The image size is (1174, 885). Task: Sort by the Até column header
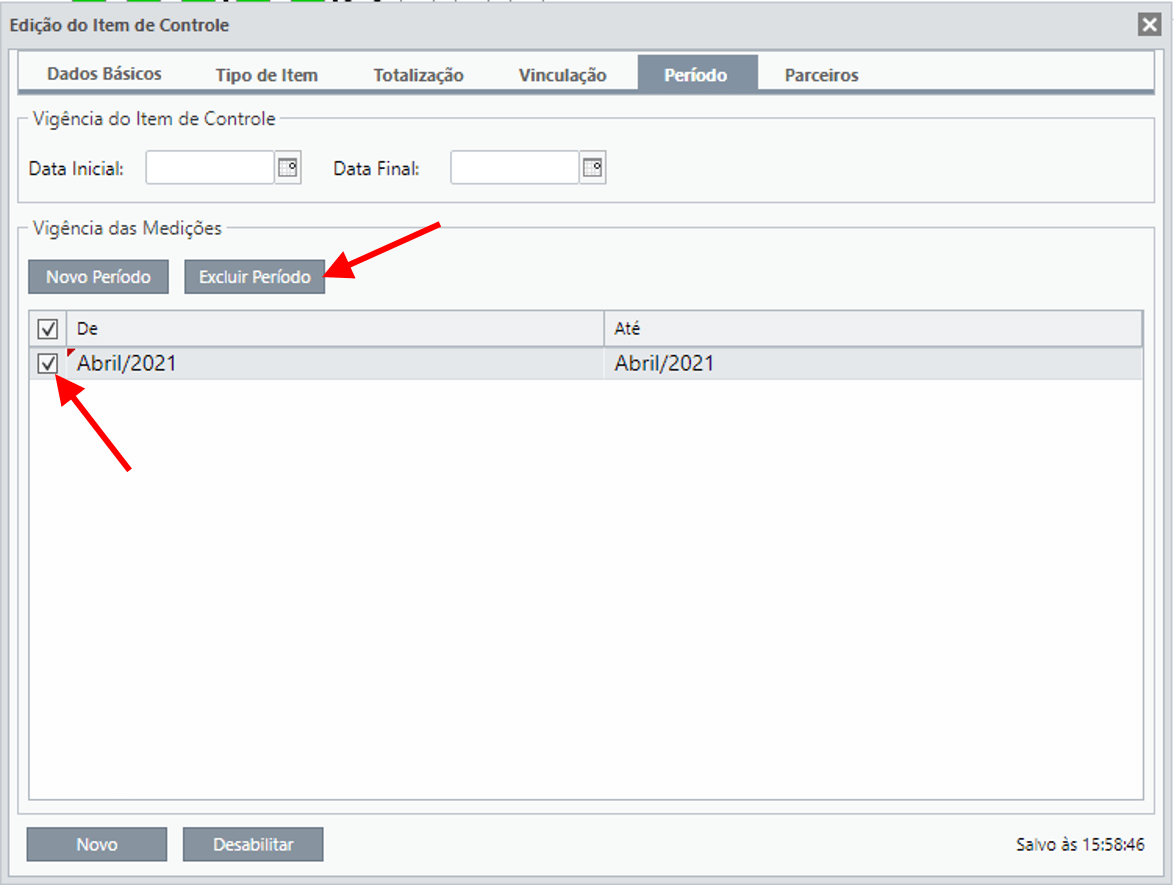873,329
